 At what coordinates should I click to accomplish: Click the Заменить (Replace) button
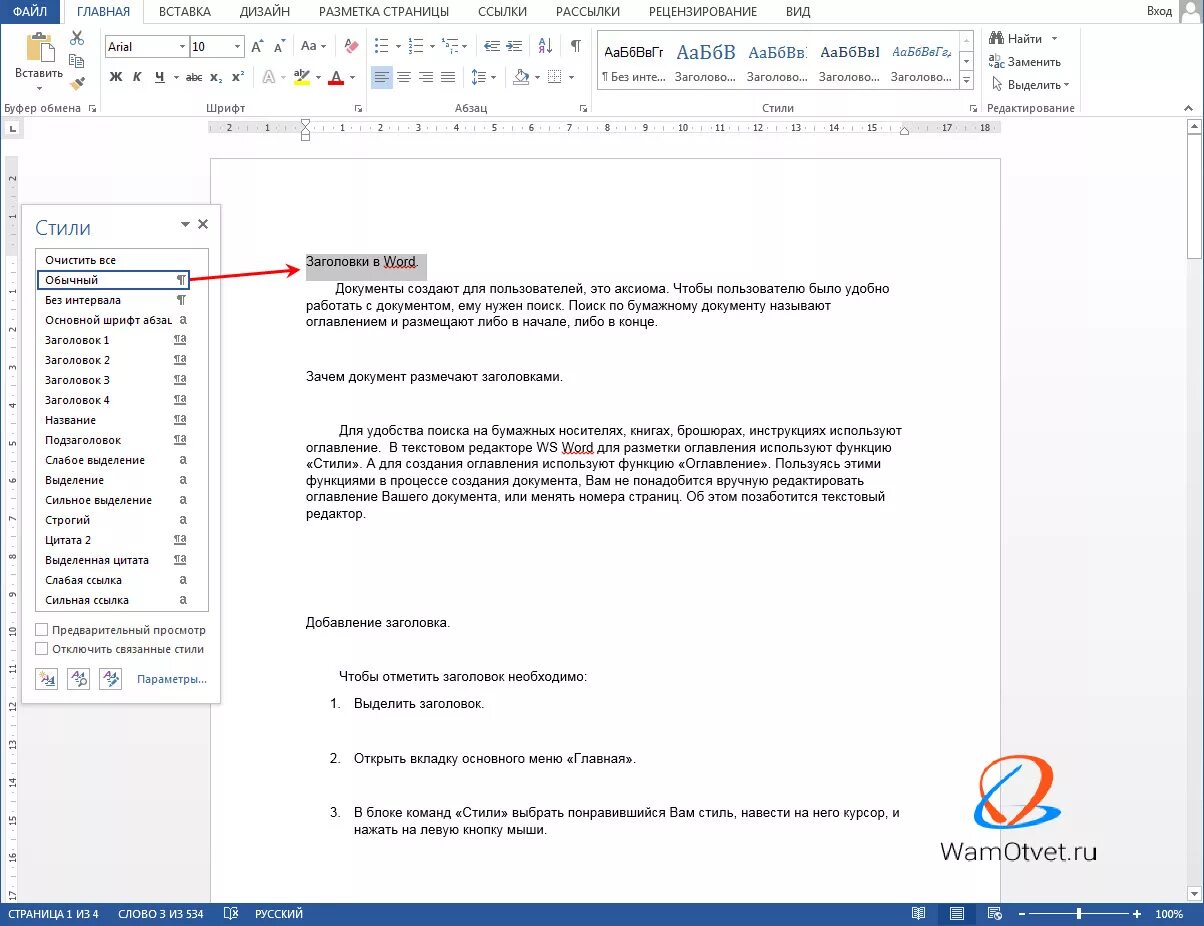(x=1025, y=61)
